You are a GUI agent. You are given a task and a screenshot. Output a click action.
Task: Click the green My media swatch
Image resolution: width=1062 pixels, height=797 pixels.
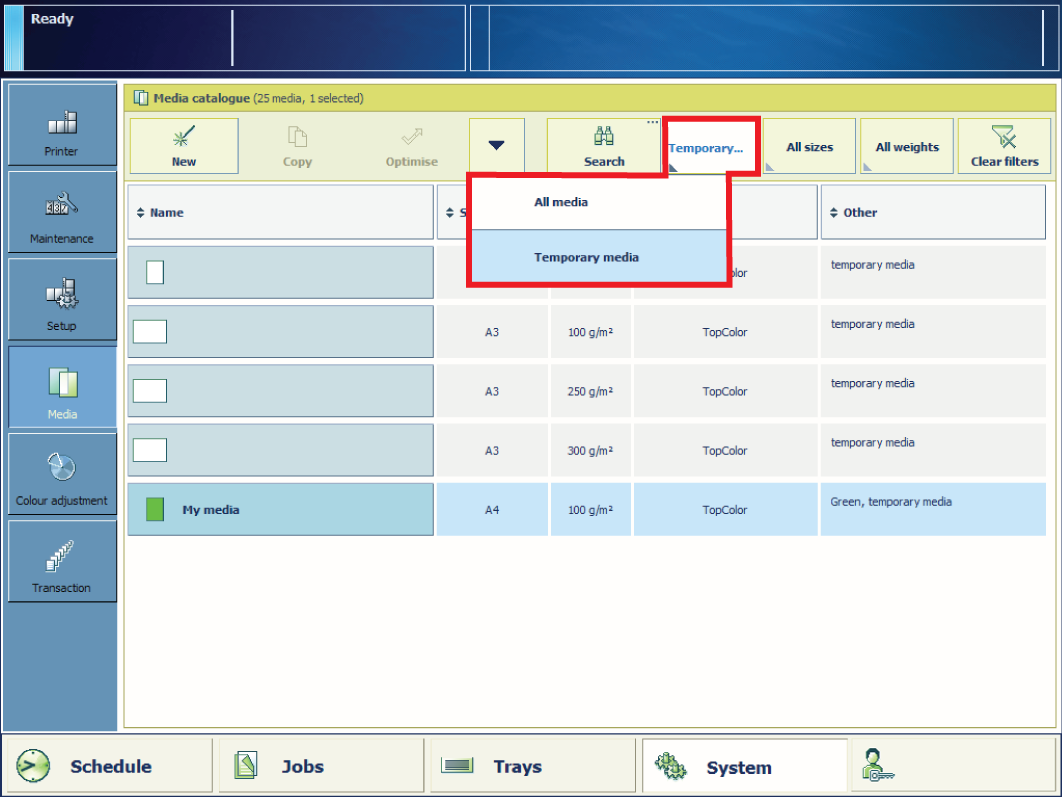click(155, 510)
